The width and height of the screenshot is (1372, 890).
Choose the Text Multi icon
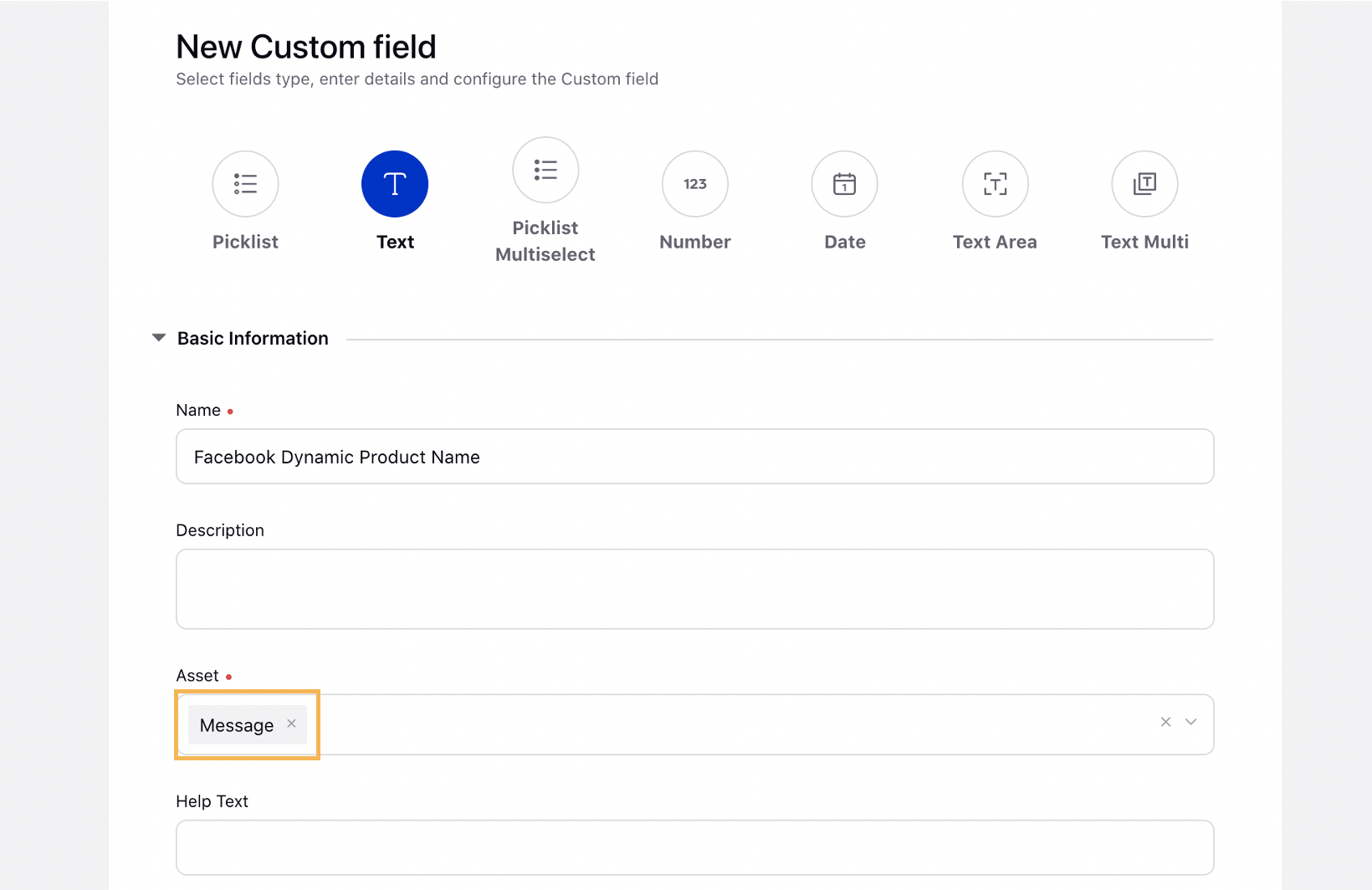point(1144,184)
